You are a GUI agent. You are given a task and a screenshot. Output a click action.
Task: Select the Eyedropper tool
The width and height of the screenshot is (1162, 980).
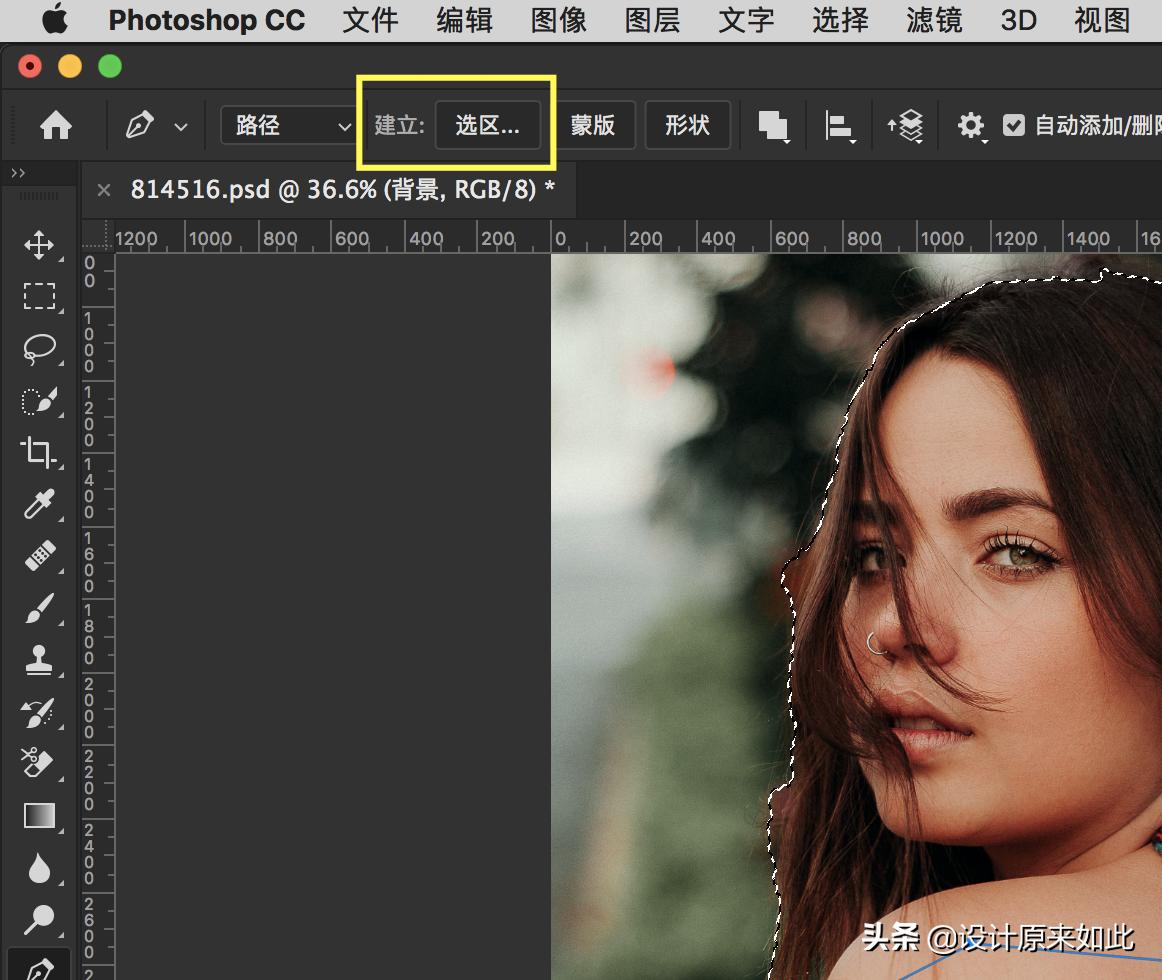pos(39,504)
